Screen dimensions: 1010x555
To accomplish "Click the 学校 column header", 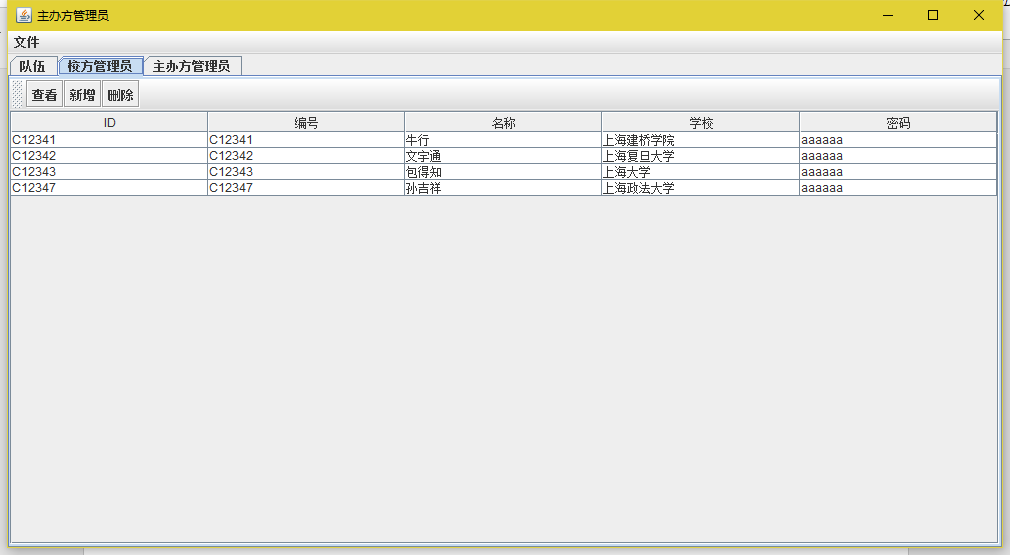I will (x=701, y=122).
